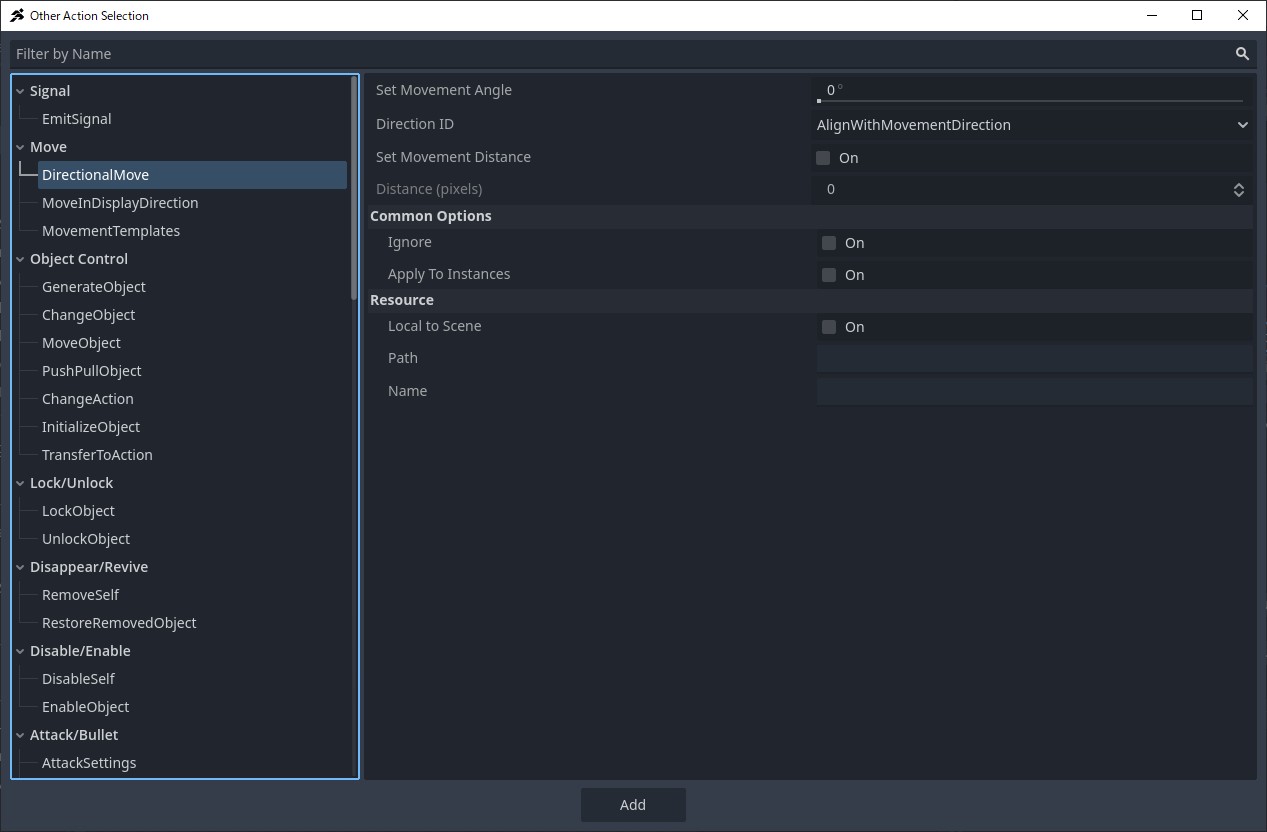Select TransferToAction action

[97, 455]
